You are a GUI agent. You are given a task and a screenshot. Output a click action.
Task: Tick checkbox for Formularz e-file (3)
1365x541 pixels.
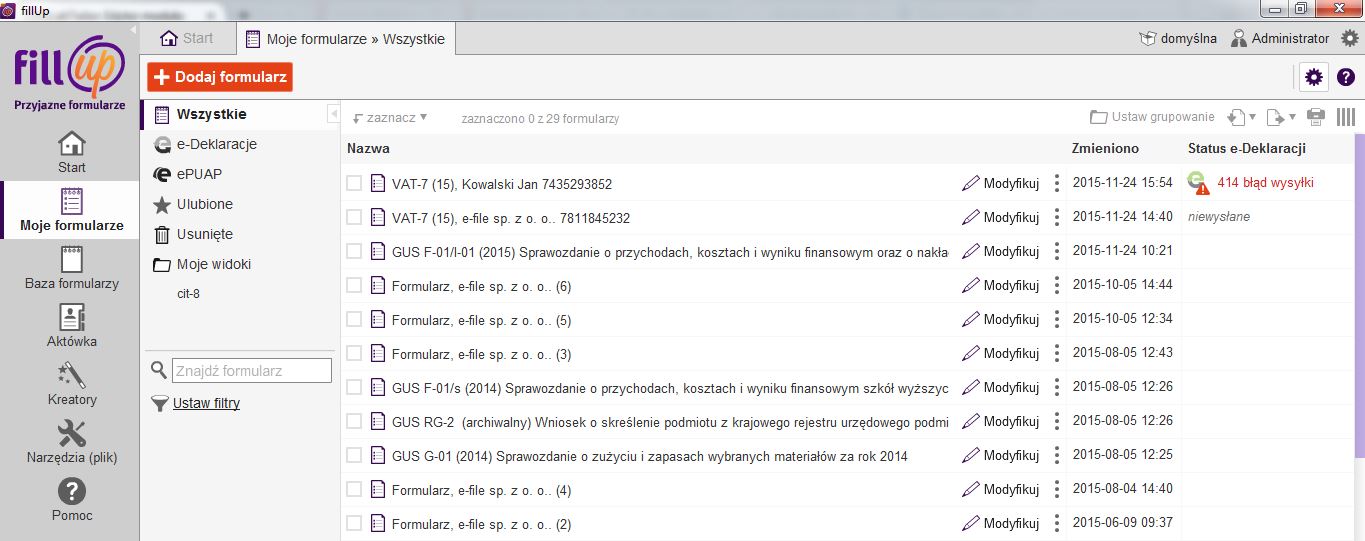pyautogui.click(x=354, y=353)
